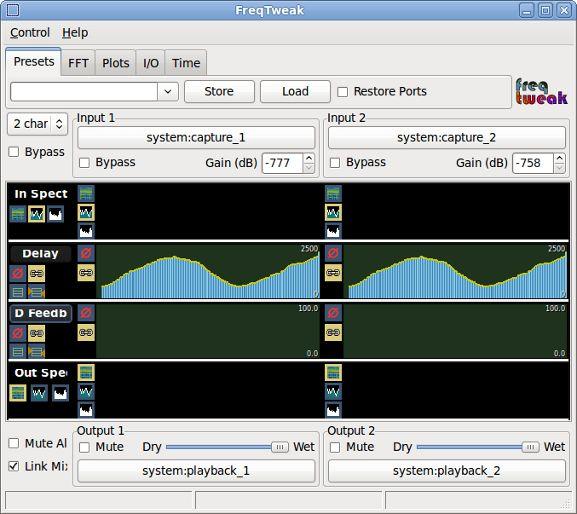Set all Out Spec plots to spectrogram view

(18, 393)
